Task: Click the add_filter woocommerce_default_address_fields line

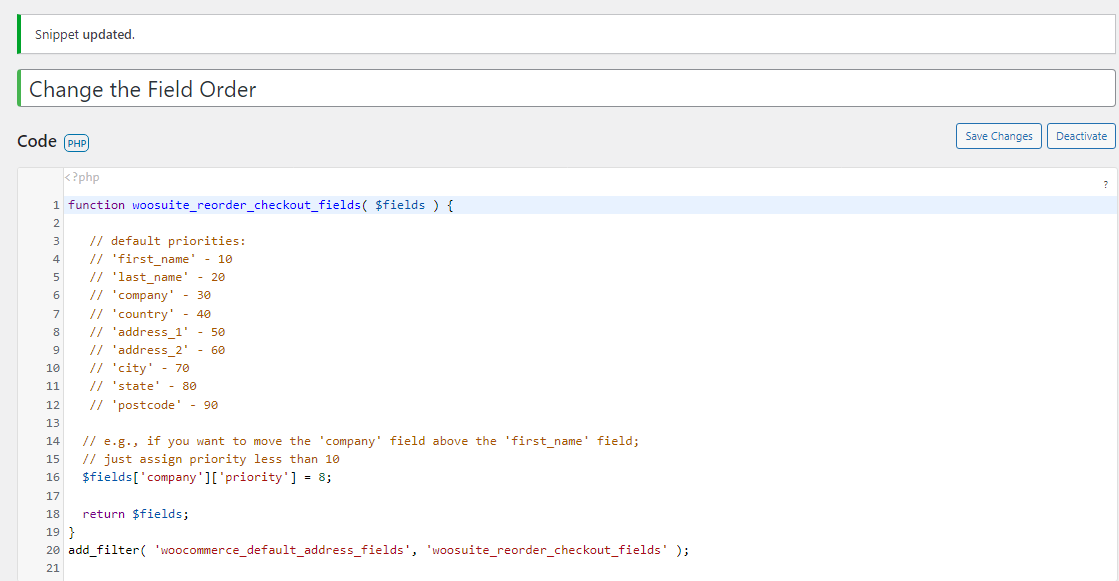Action: [379, 550]
